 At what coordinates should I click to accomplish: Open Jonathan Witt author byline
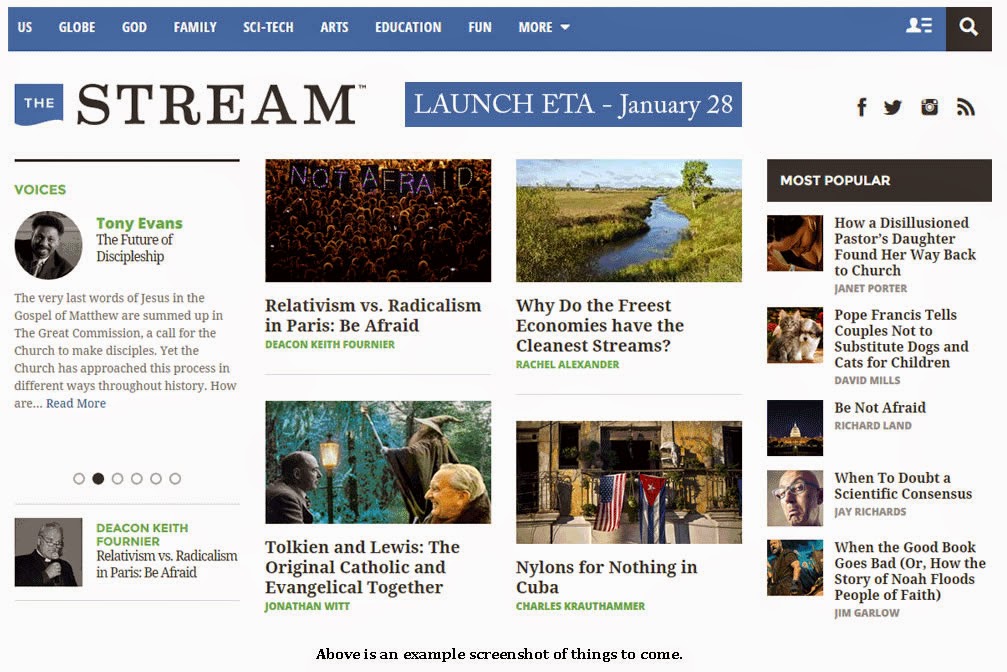click(307, 606)
